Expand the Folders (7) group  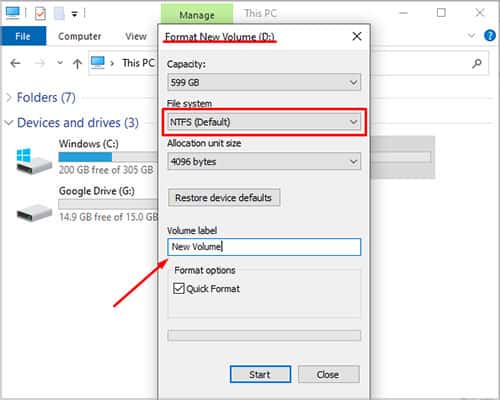[x=9, y=97]
